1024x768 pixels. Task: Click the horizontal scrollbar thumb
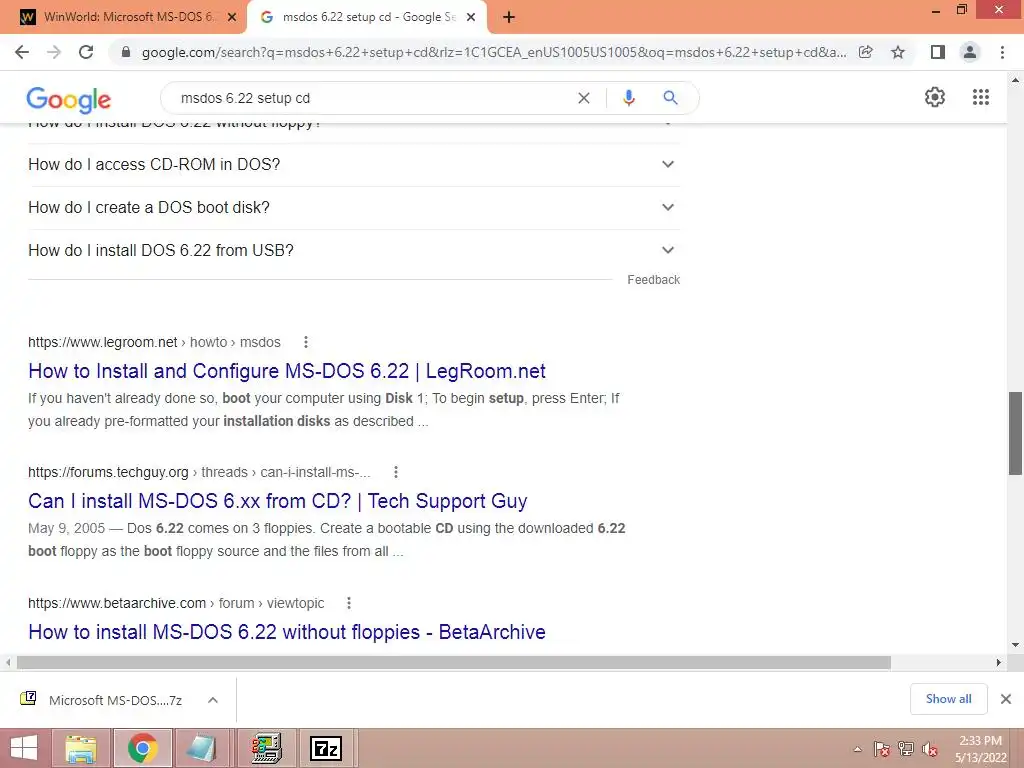[x=454, y=663]
